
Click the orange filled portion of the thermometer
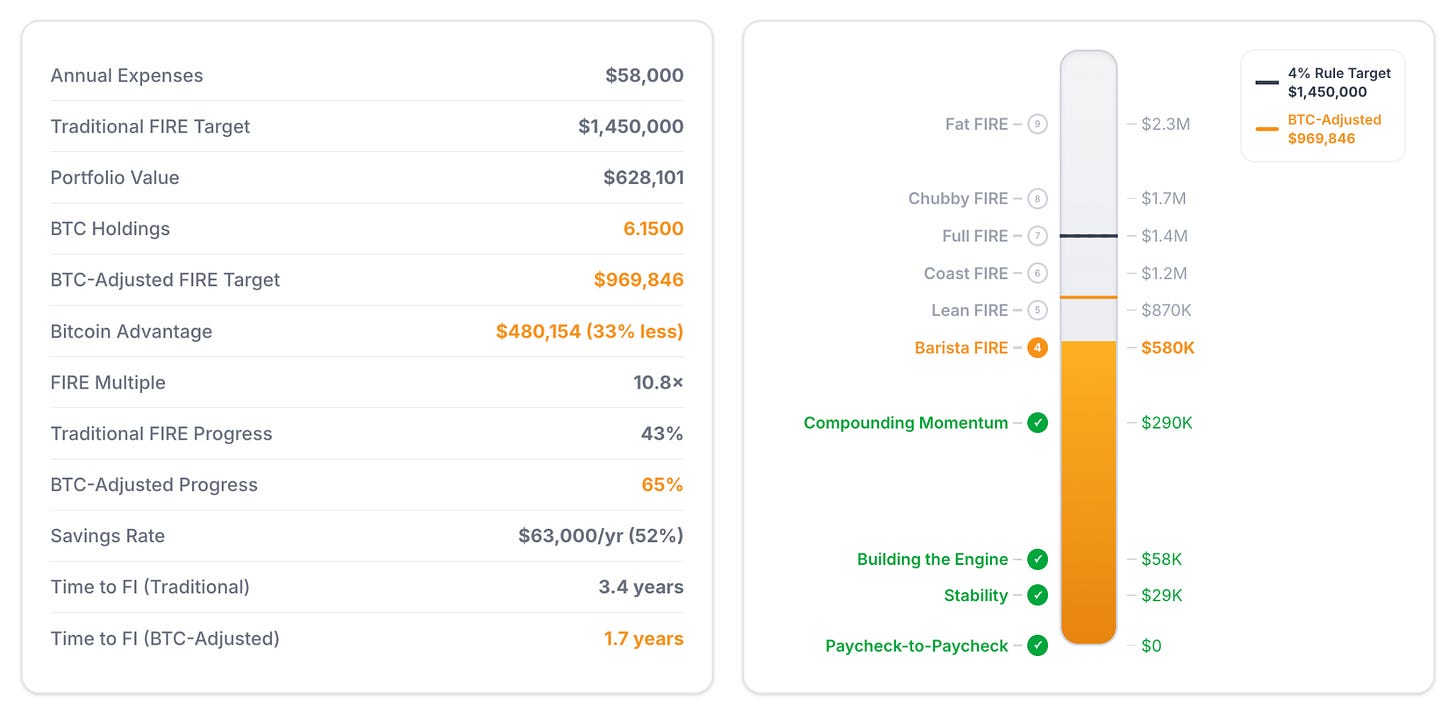coord(1088,490)
